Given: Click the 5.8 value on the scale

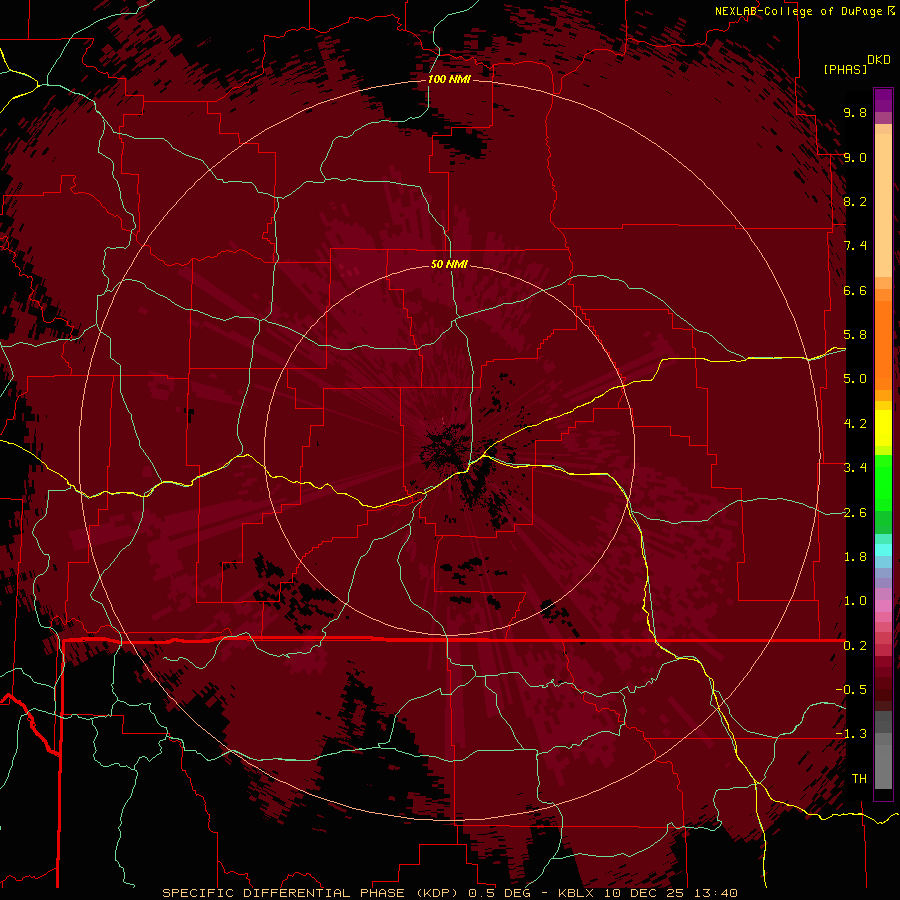Looking at the screenshot, I should tap(855, 335).
